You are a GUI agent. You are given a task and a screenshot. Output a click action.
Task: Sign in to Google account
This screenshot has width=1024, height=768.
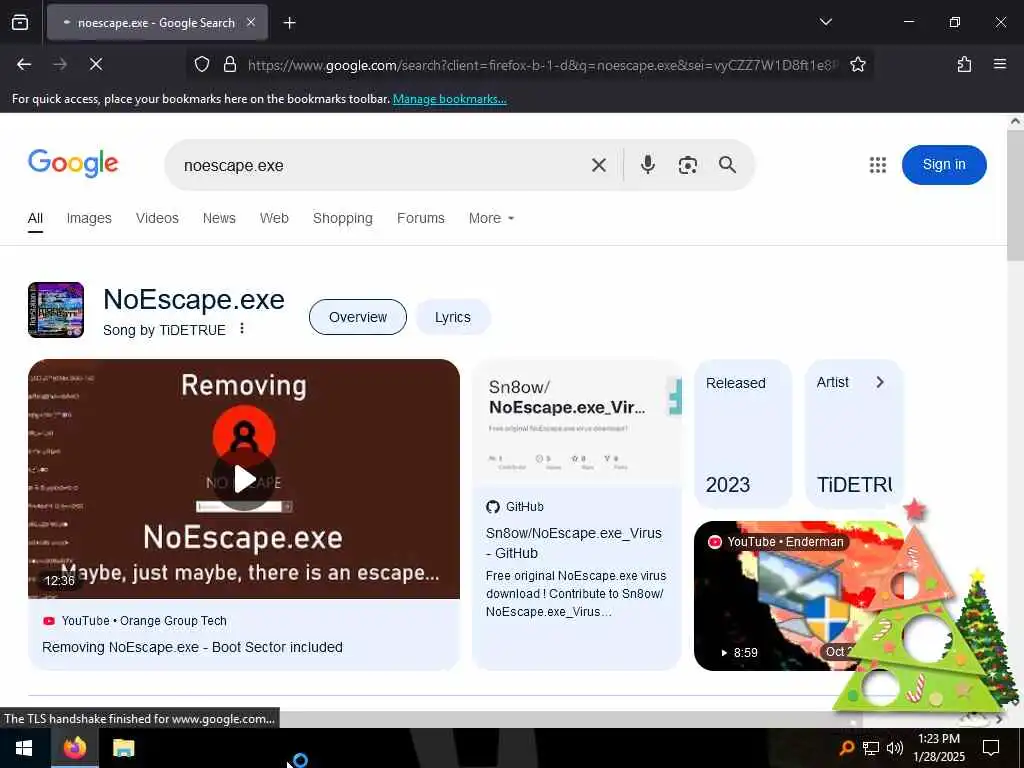click(x=944, y=165)
